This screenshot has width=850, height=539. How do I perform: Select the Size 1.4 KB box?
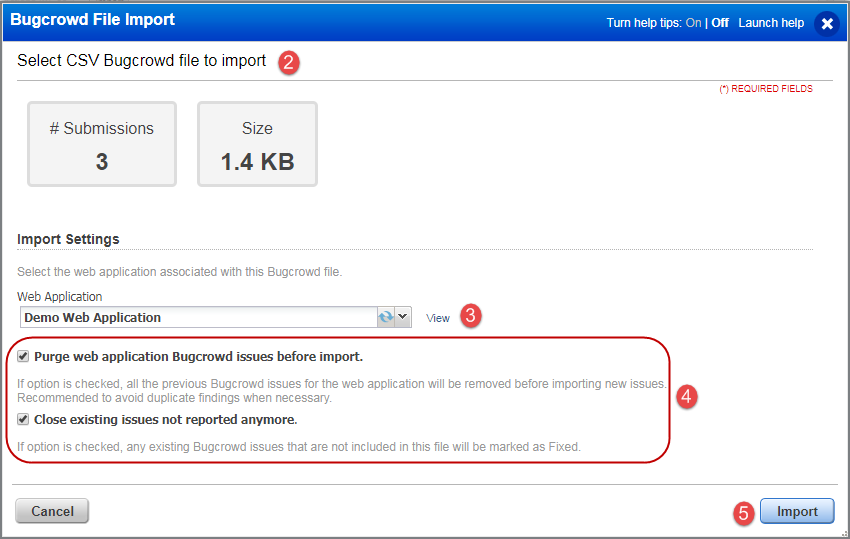pos(257,144)
